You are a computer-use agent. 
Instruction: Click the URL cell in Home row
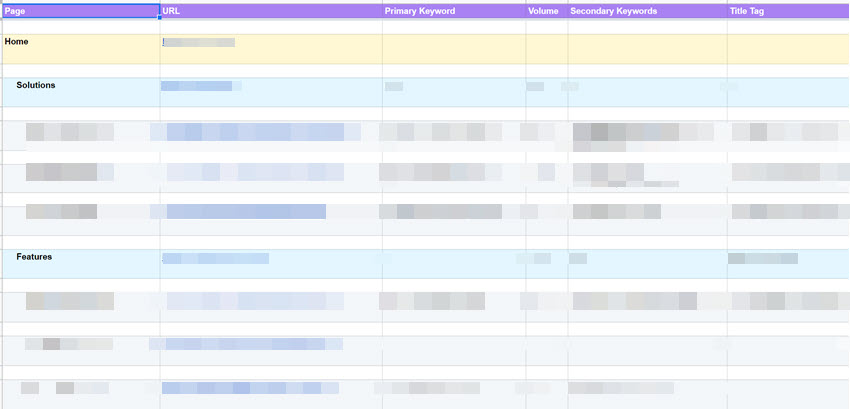tap(271, 48)
